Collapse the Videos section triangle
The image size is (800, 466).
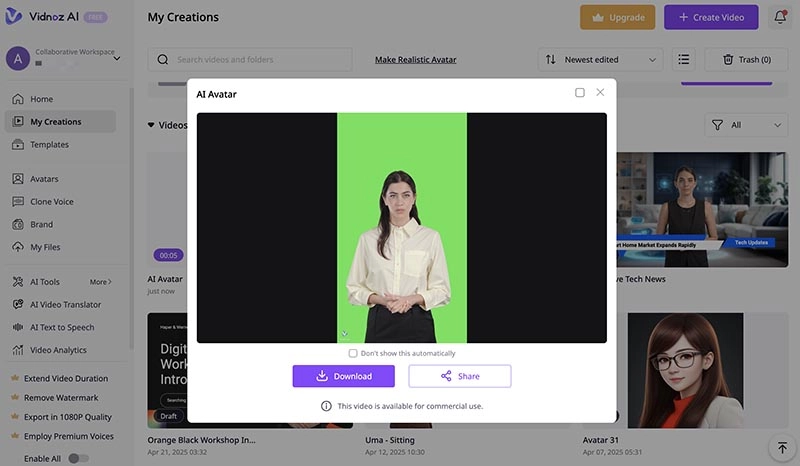[x=152, y=125]
